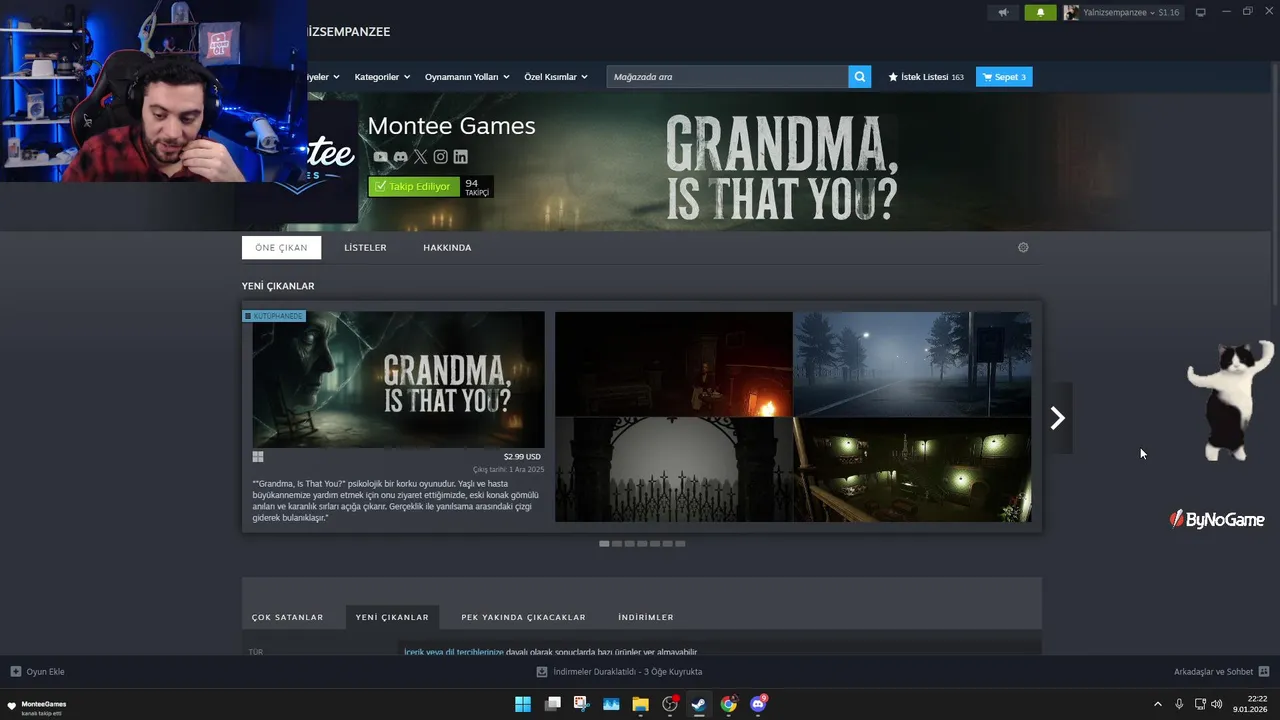Viewport: 1280px width, 720px height.
Task: Switch to the HAKKINDA tab
Action: tap(447, 248)
